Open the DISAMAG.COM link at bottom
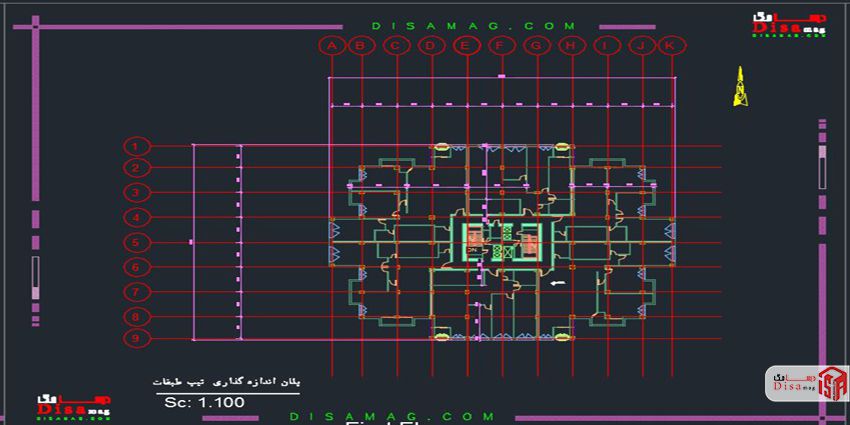 point(391,416)
